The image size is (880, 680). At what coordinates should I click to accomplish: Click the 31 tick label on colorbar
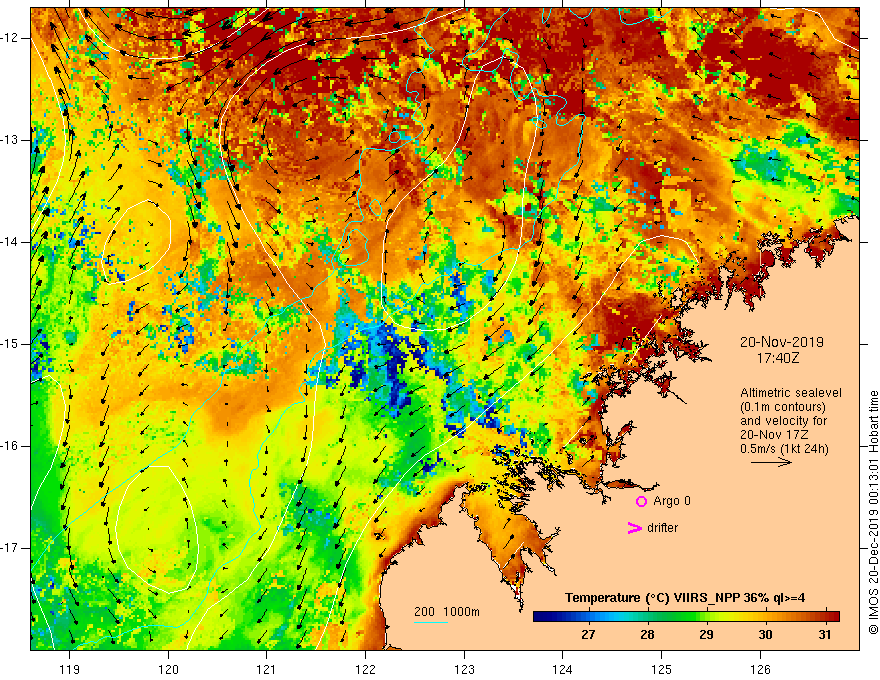click(824, 635)
